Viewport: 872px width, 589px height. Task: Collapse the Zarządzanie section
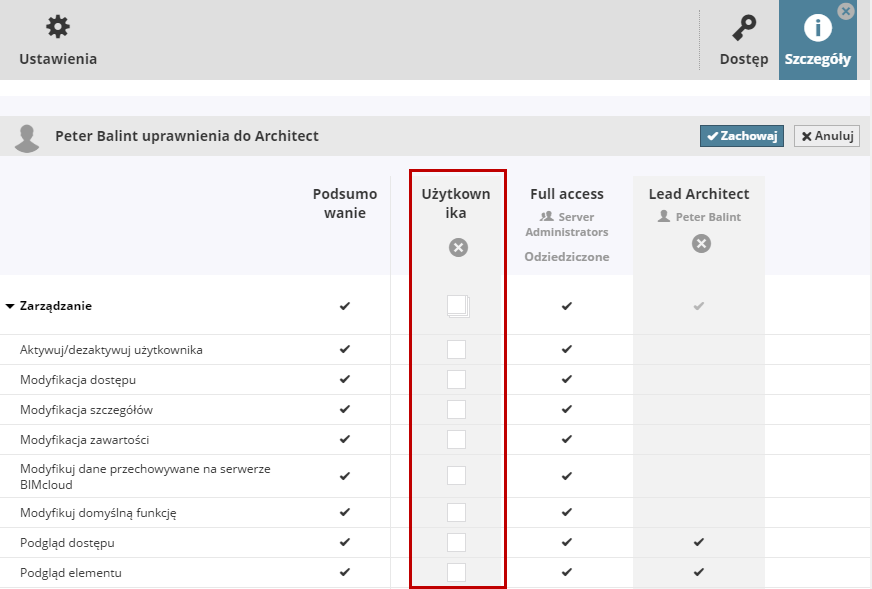point(10,306)
